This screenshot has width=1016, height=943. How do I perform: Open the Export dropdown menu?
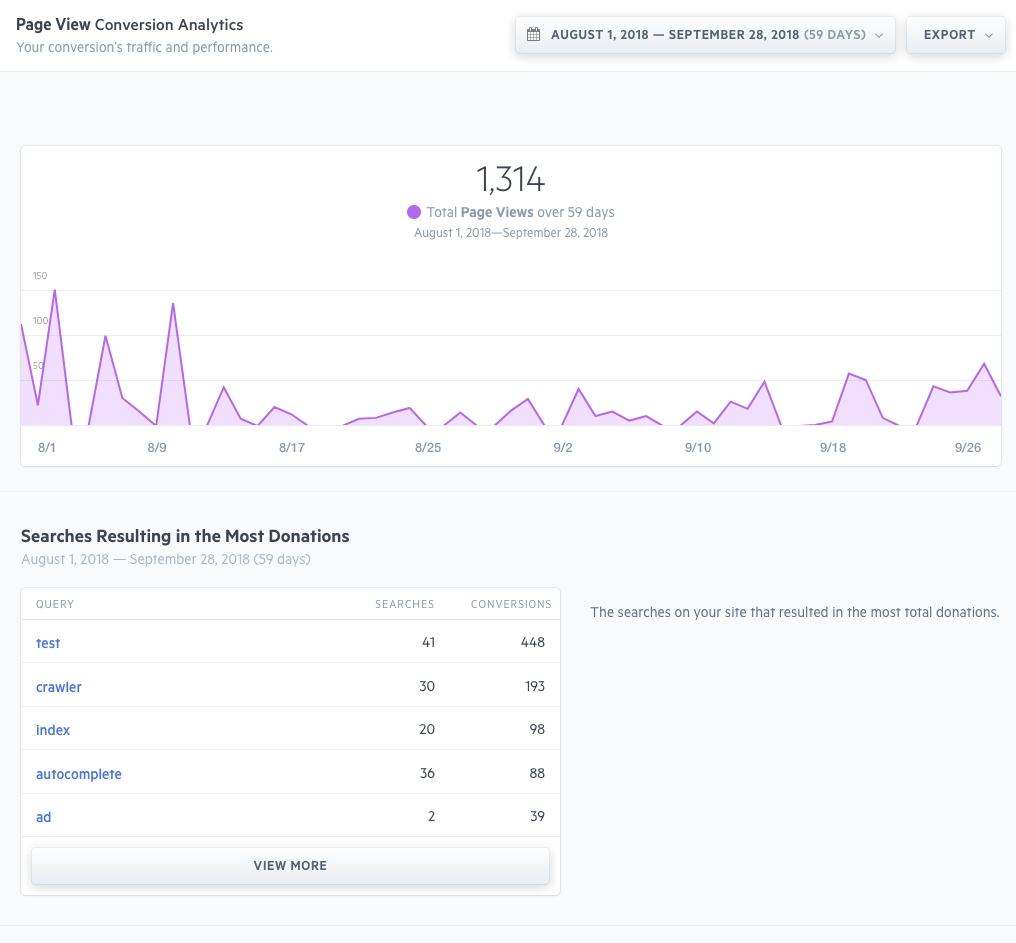point(956,35)
